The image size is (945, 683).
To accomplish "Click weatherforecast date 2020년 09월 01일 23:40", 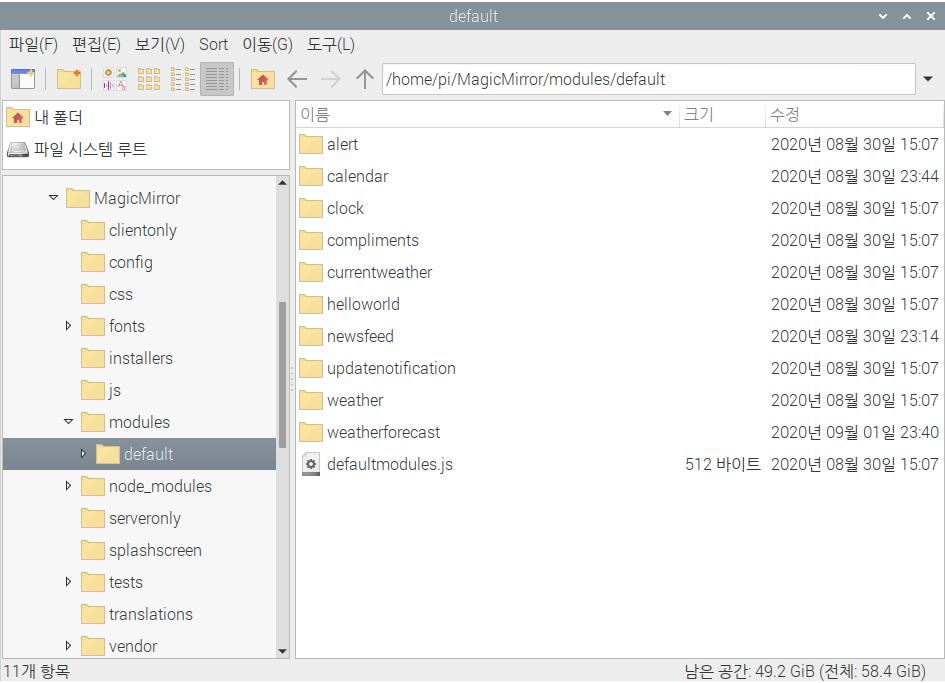I will click(x=855, y=432).
